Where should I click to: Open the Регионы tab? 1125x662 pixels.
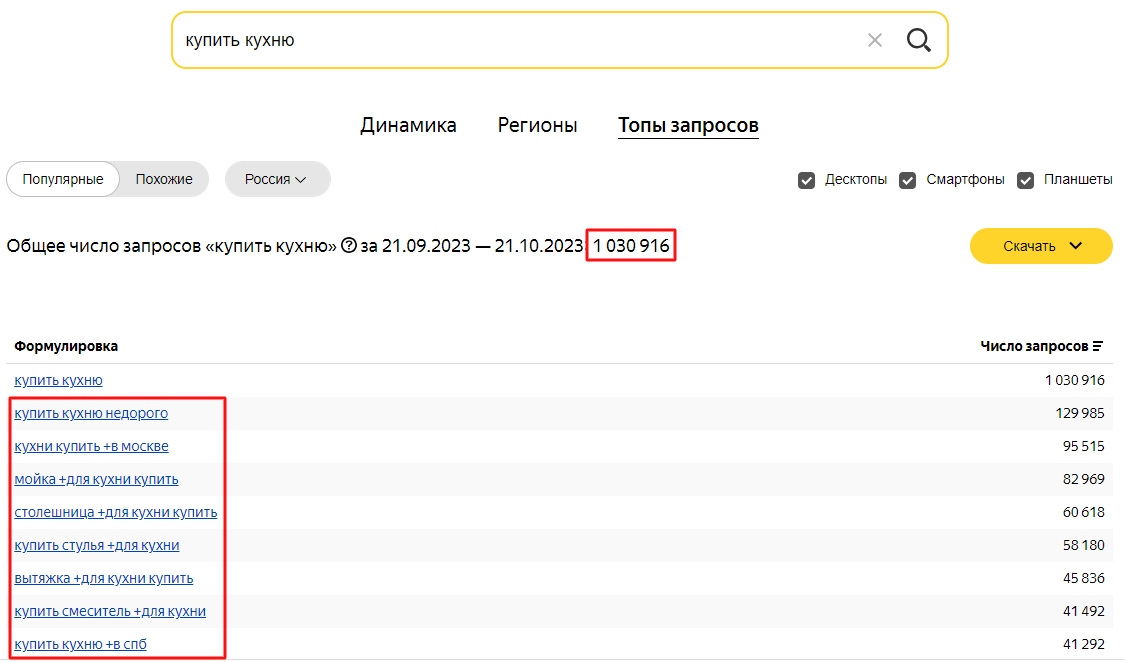[537, 126]
